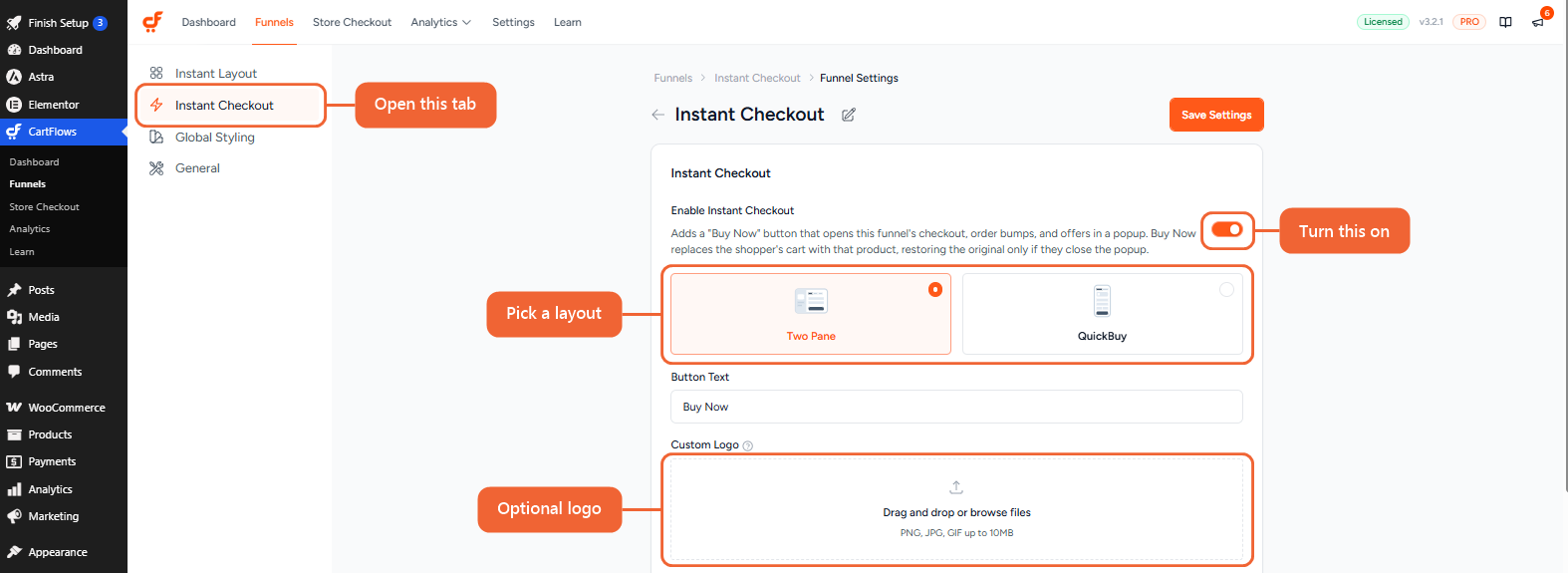1568x573 pixels.
Task: Click the edit pencil beside Instant Checkout title
Action: (849, 115)
